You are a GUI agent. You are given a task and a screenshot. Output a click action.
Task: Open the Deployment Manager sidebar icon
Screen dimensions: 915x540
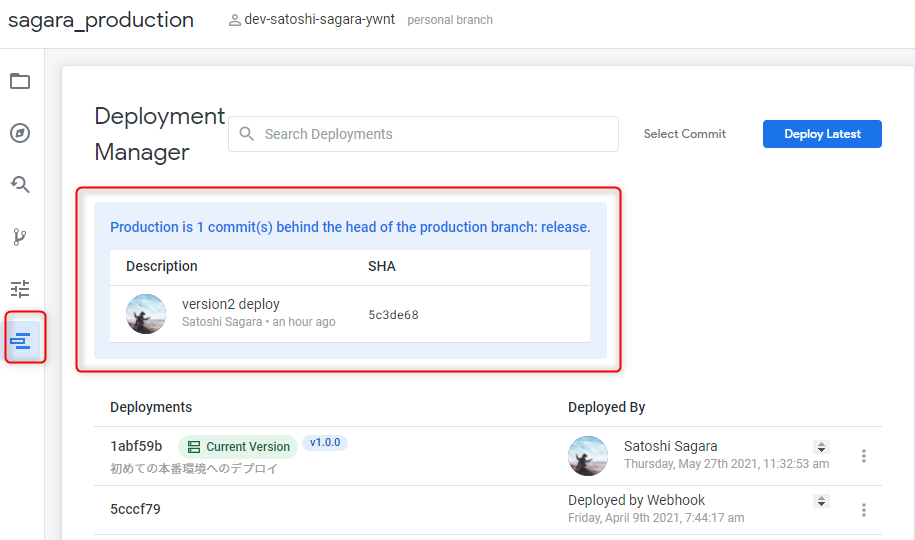(20, 340)
